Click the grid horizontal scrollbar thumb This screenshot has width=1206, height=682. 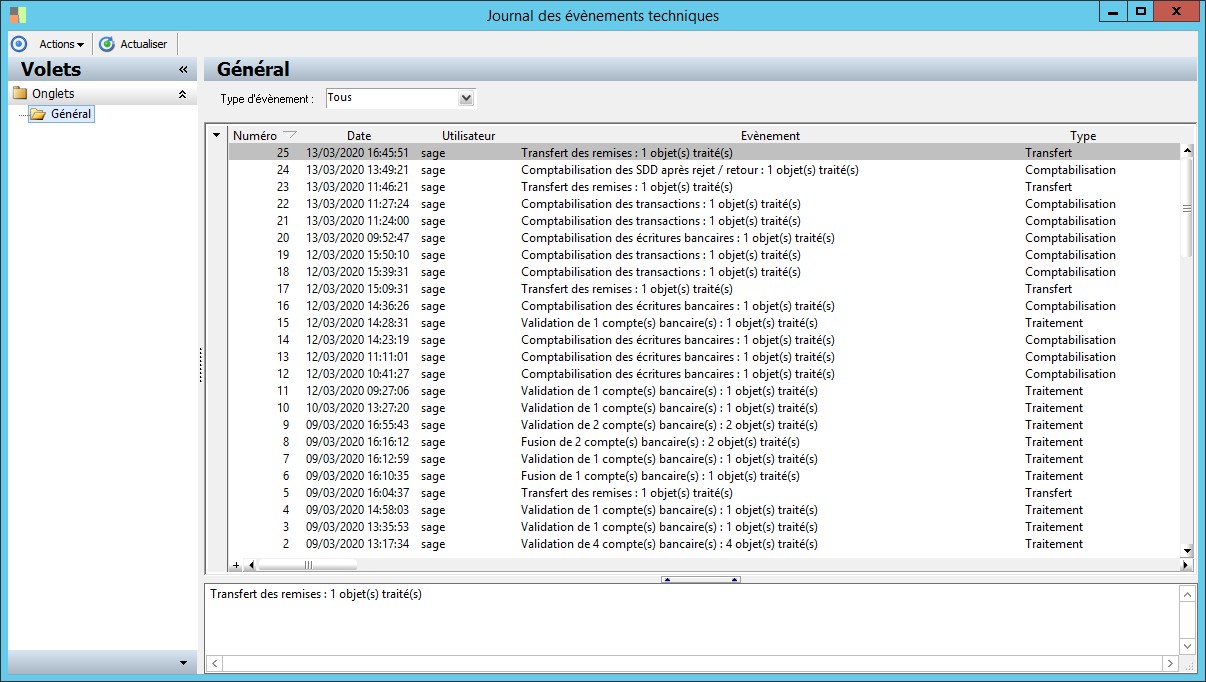pos(309,565)
